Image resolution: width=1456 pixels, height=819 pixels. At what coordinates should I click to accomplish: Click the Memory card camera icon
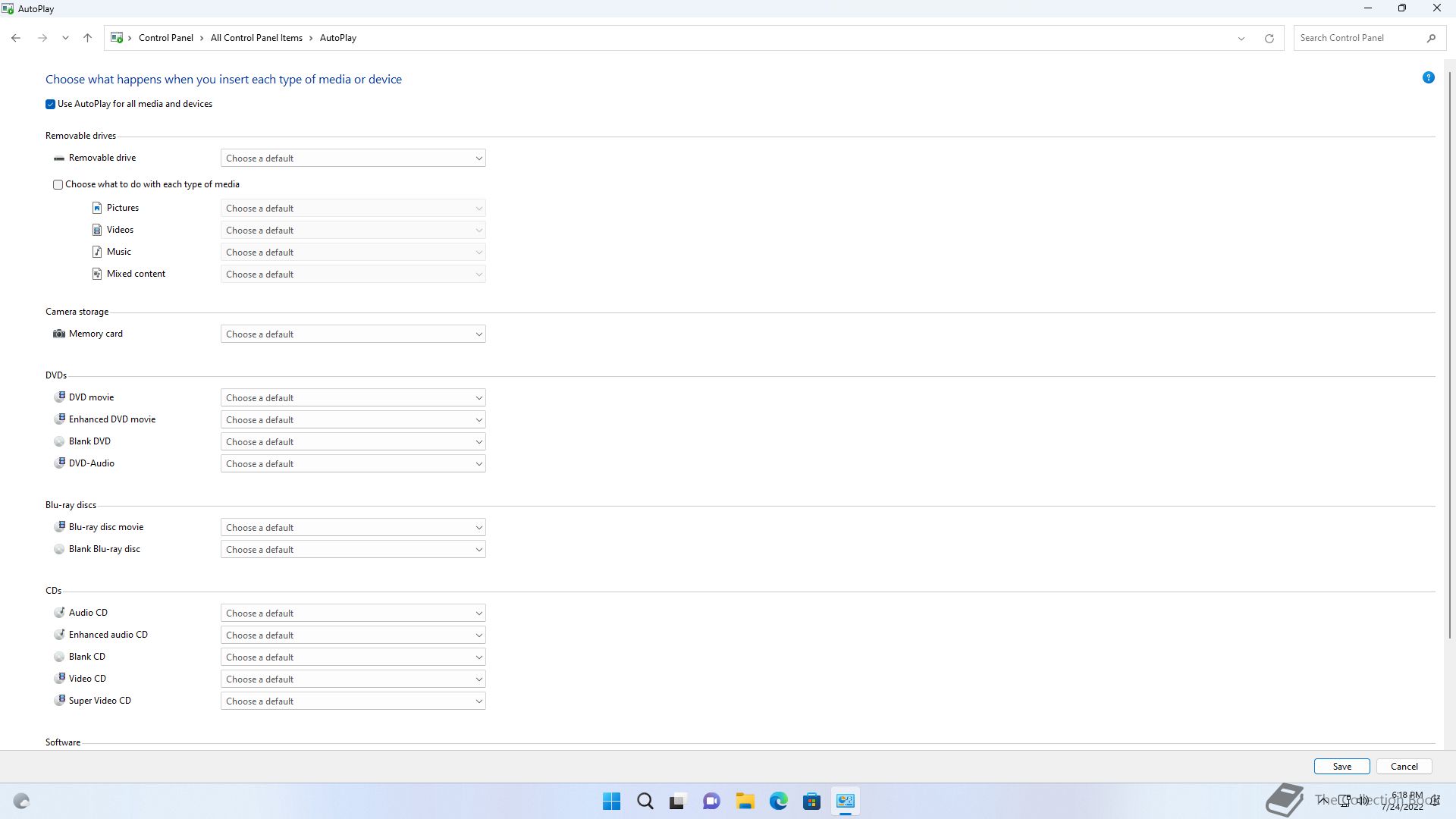59,334
